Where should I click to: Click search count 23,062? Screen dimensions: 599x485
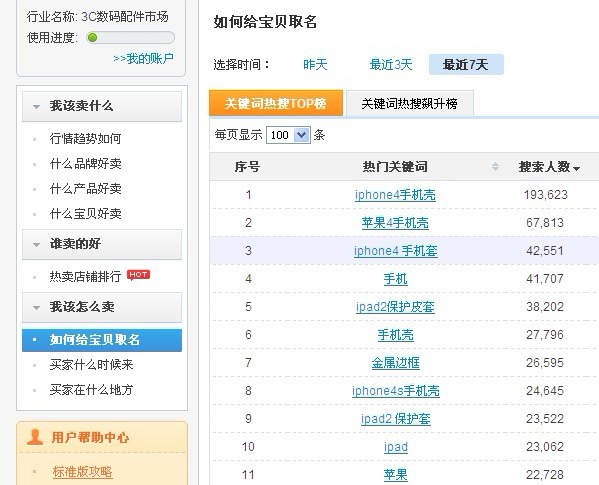(545, 447)
